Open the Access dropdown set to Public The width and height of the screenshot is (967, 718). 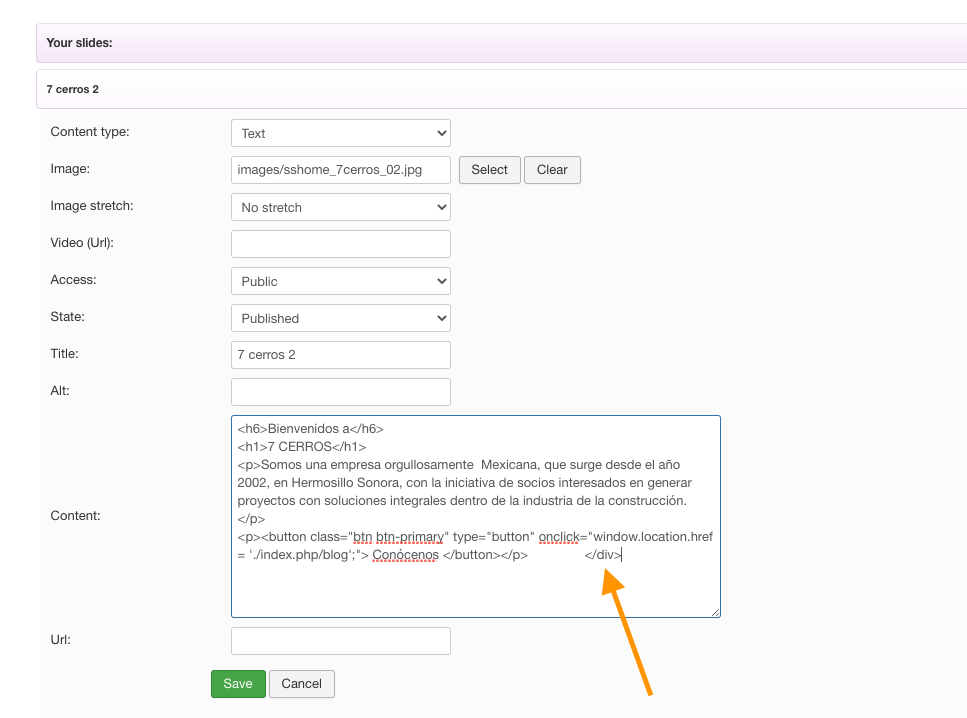click(340, 281)
